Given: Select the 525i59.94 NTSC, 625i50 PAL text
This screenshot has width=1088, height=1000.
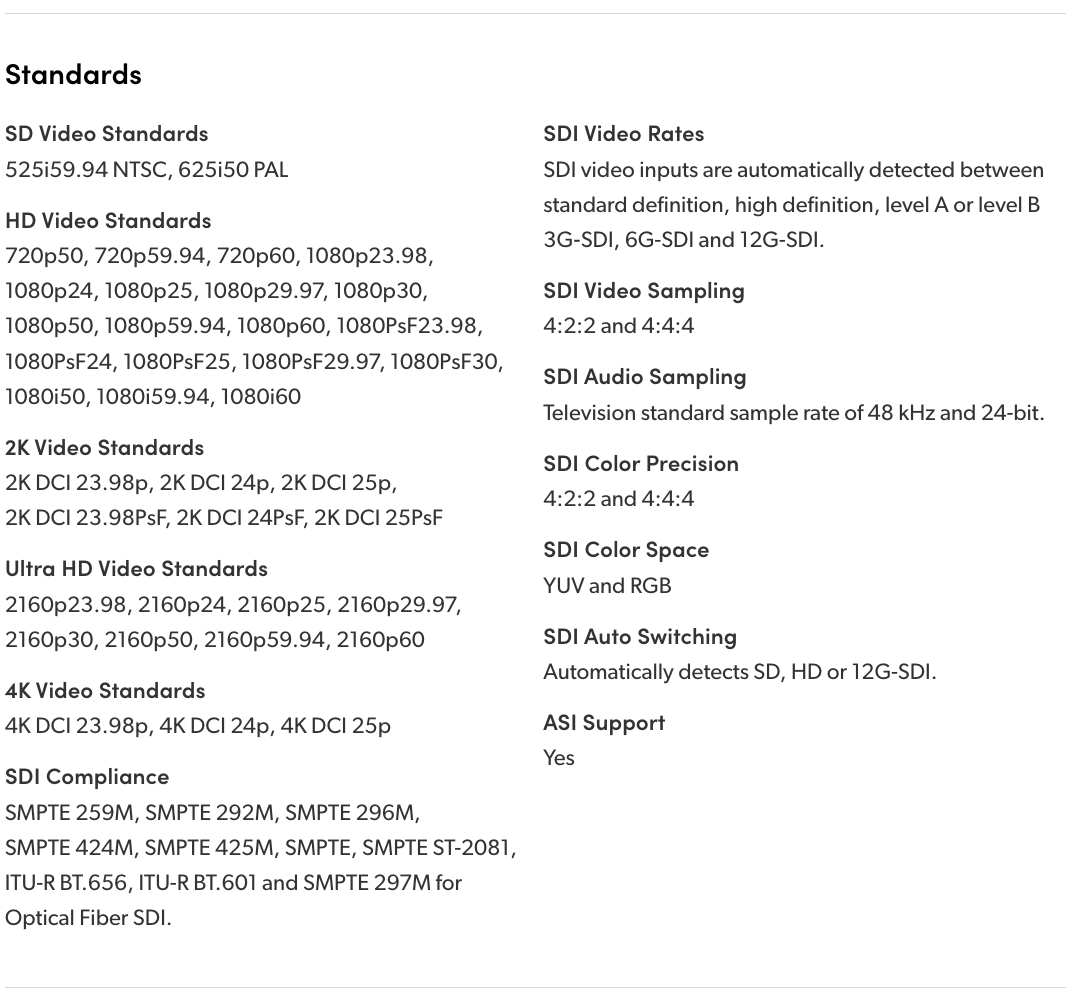Looking at the screenshot, I should click(146, 169).
